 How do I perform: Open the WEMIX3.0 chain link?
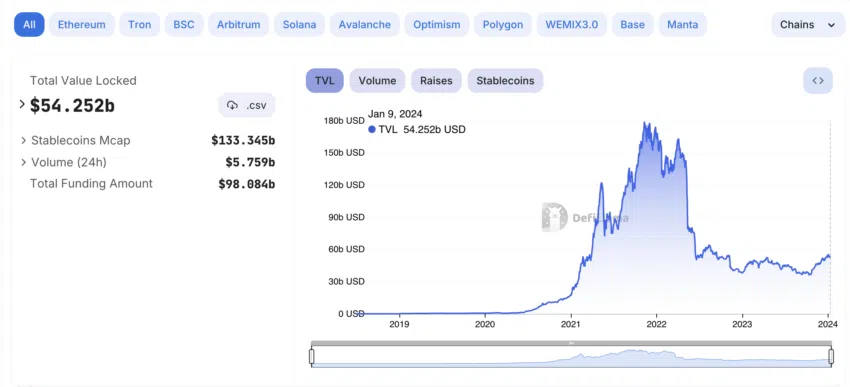click(x=572, y=24)
